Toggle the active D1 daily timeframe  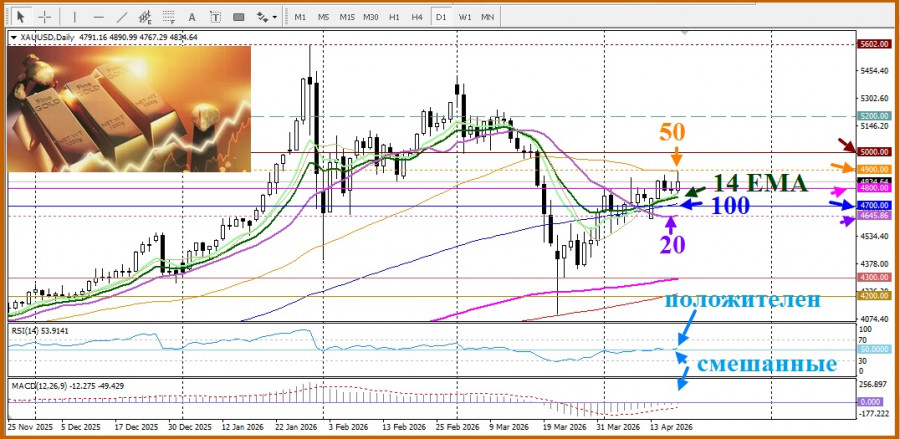[441, 17]
